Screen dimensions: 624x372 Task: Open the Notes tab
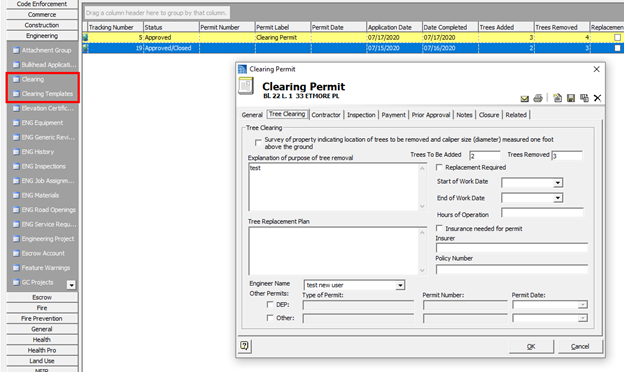(464, 115)
